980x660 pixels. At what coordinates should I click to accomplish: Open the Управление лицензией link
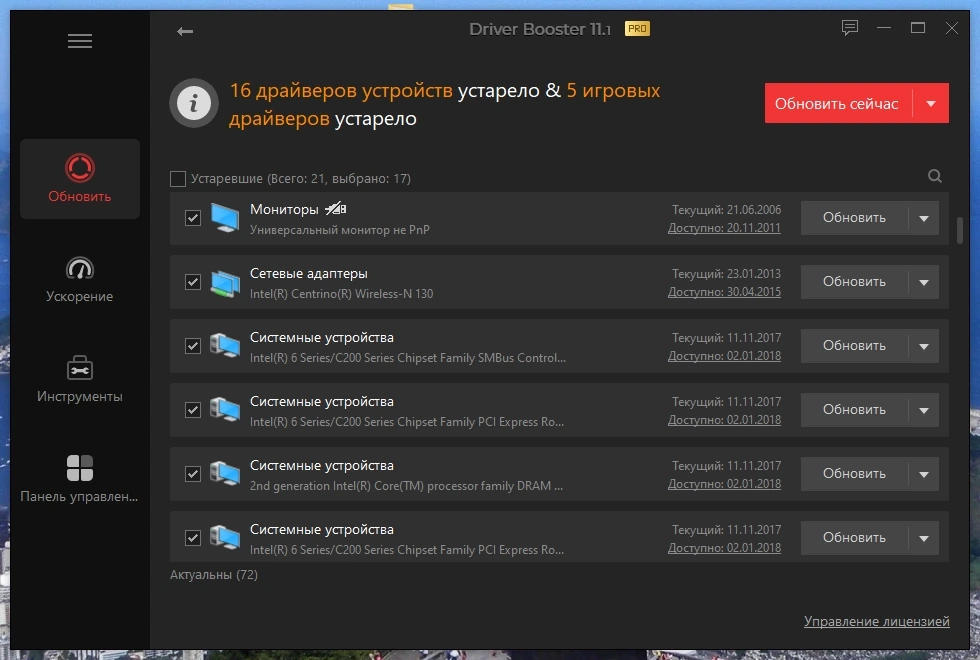[877, 621]
